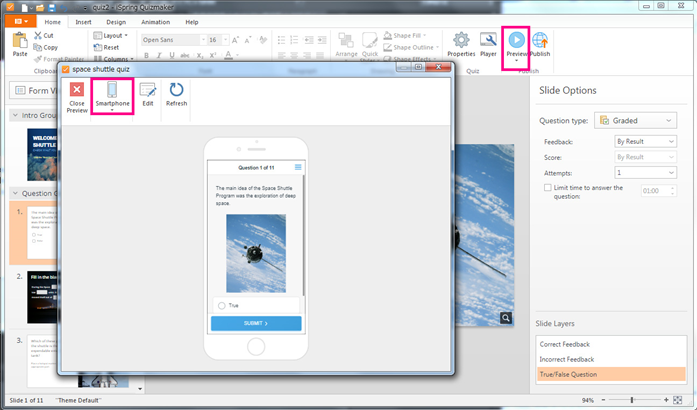Open the Attempts dropdown
The width and height of the screenshot is (697, 410).
coord(645,173)
